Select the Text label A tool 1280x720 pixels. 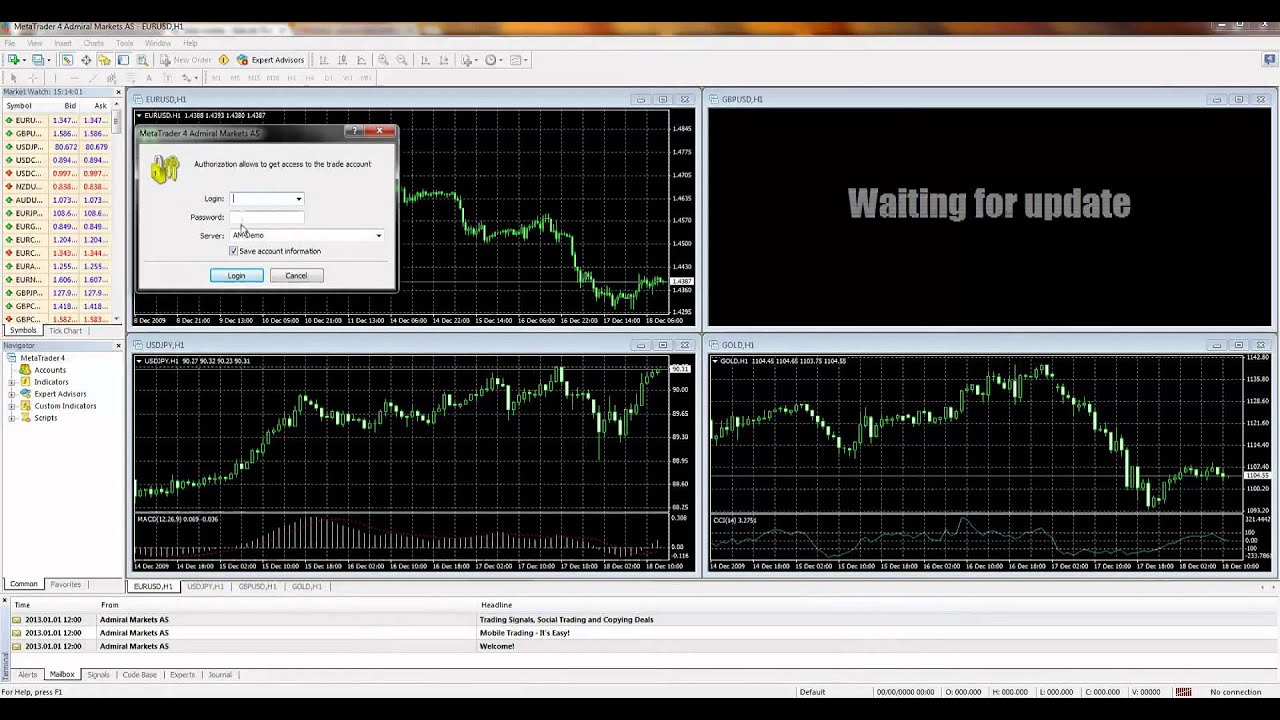coord(149,78)
